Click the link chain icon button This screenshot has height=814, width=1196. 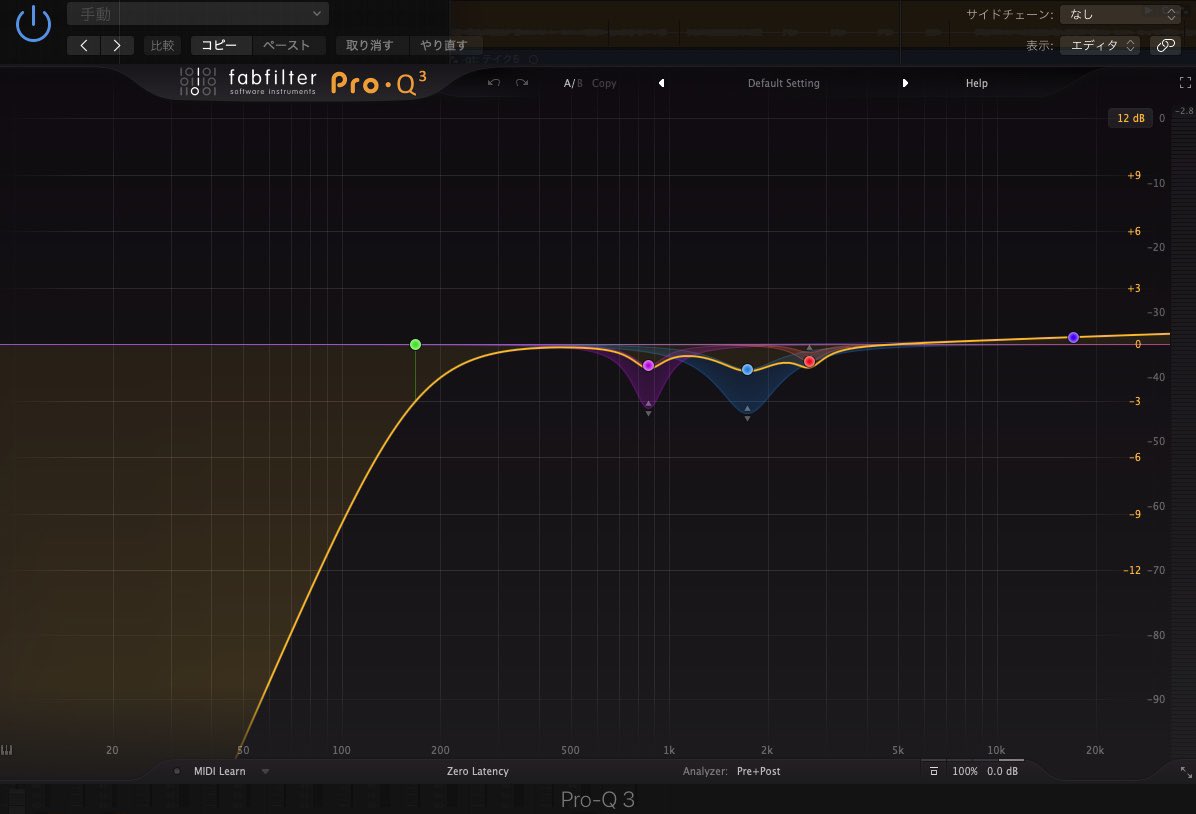pos(1165,45)
